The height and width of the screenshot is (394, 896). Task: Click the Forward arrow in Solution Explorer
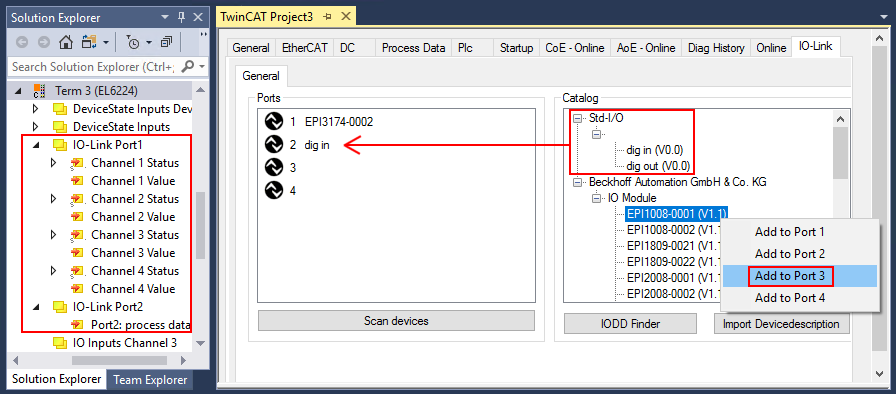(44, 42)
